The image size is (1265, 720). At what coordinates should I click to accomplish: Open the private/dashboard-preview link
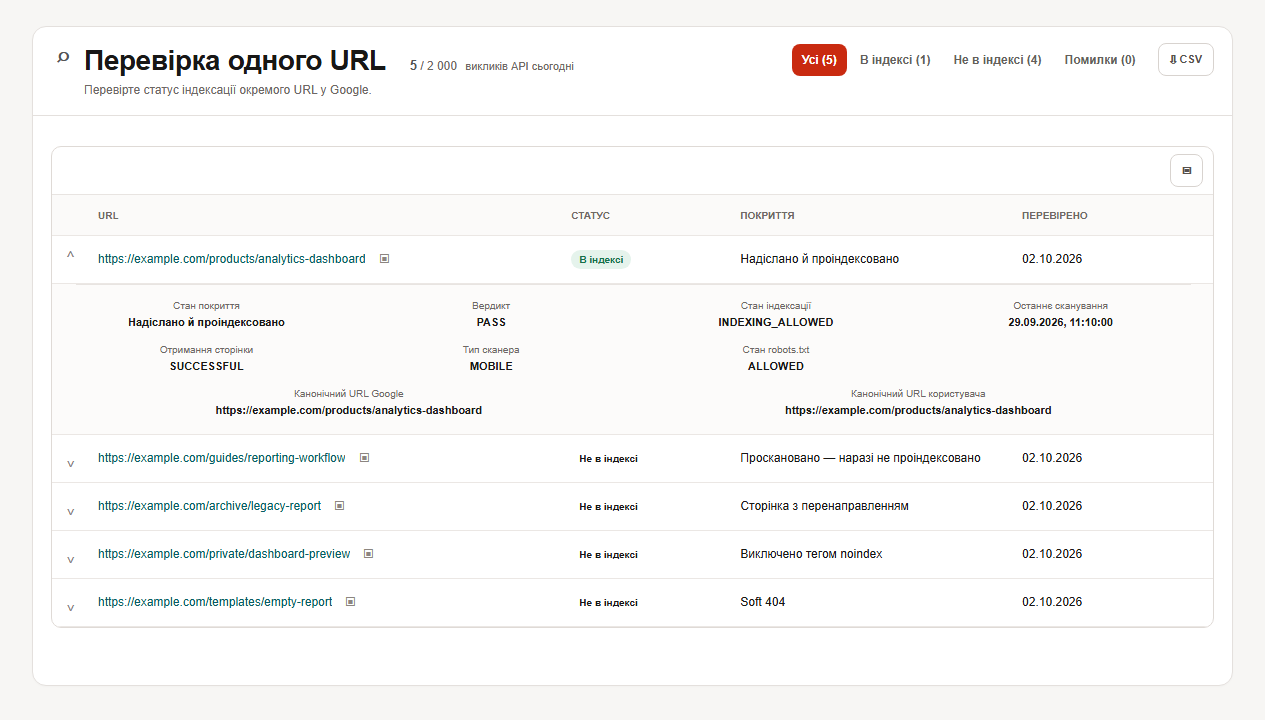pos(224,554)
